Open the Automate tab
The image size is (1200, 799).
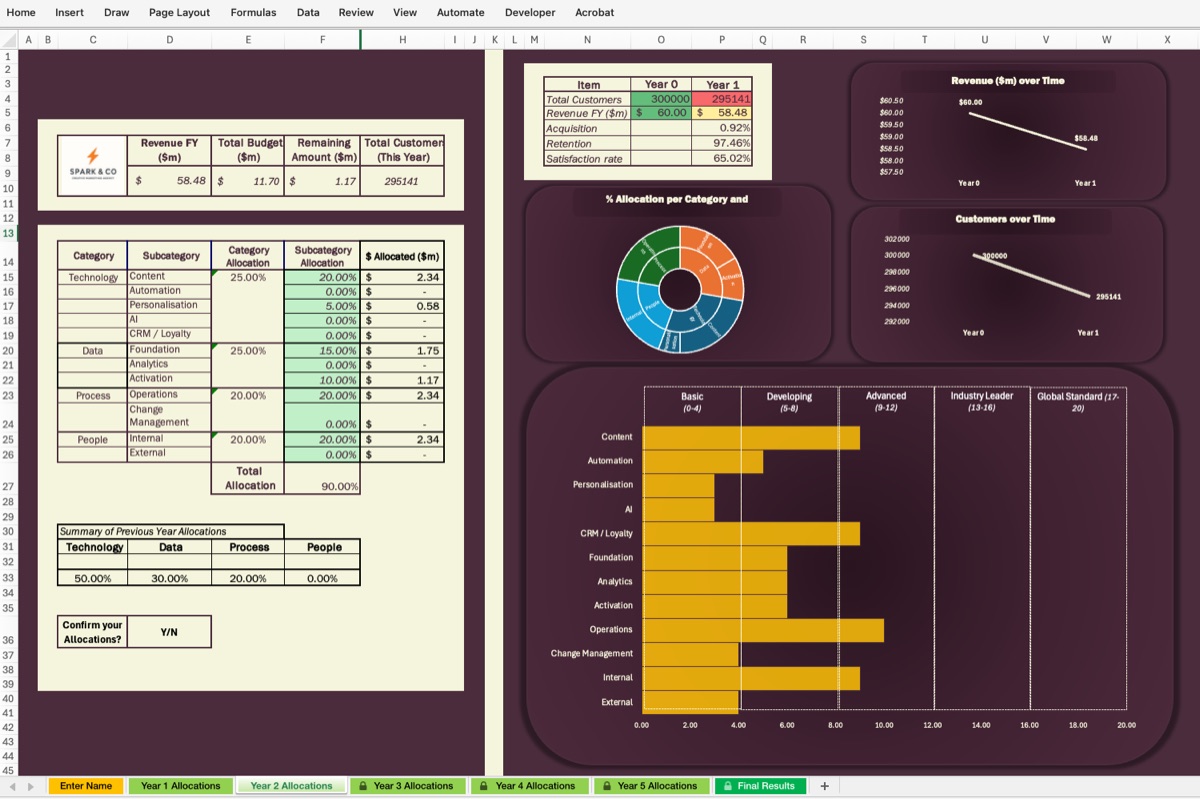pos(461,12)
